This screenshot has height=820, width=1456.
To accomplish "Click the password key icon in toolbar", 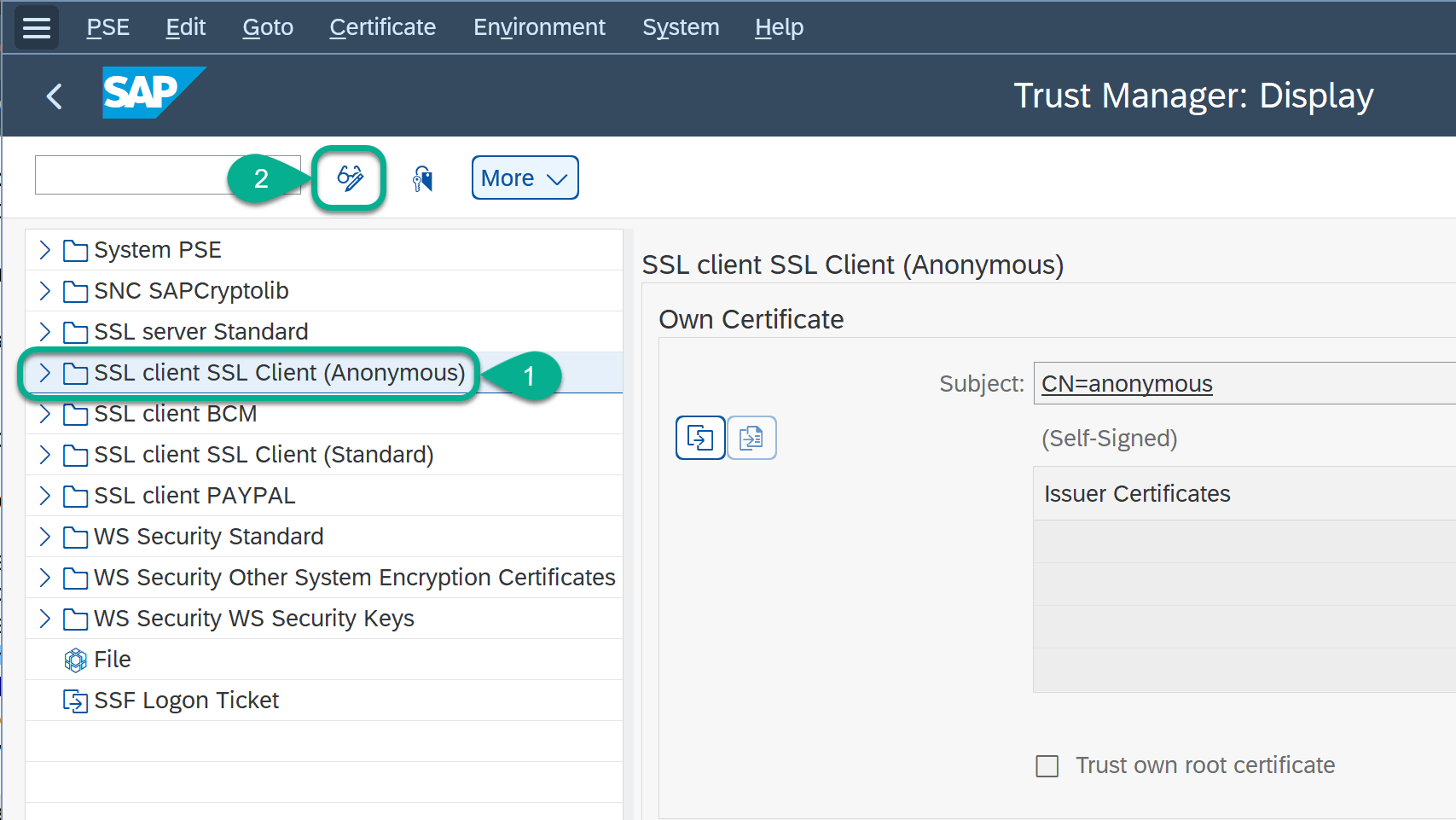I will 423,178.
